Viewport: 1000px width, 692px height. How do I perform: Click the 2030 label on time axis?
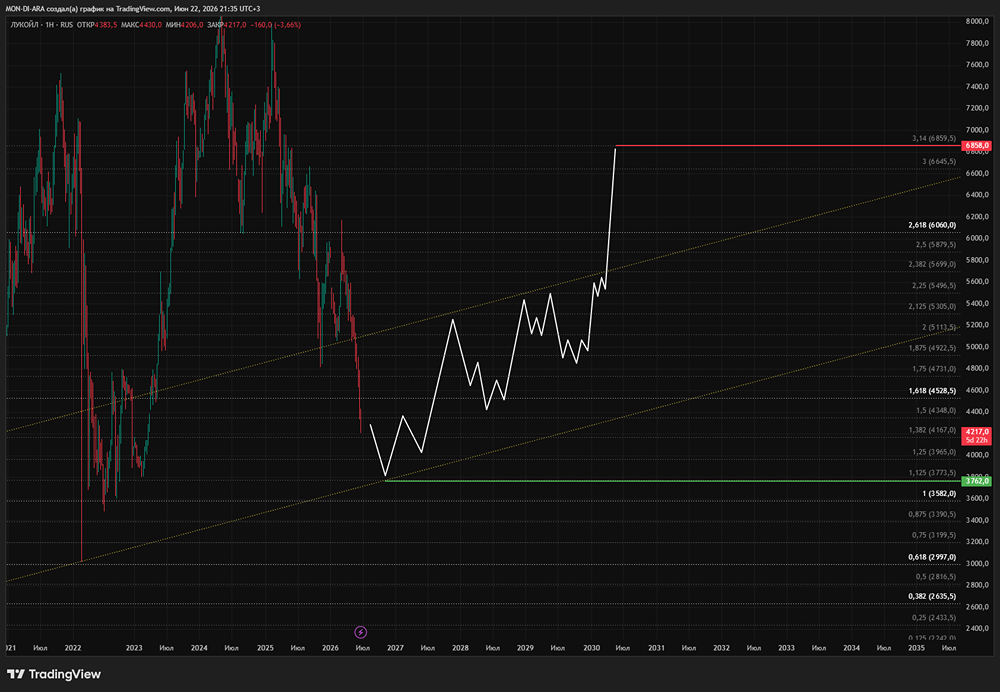591,648
